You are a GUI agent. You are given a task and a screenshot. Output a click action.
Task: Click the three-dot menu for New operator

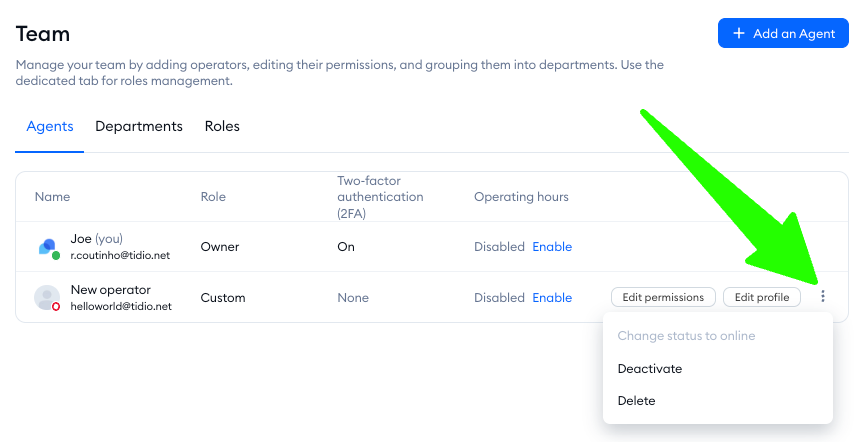[x=823, y=297]
